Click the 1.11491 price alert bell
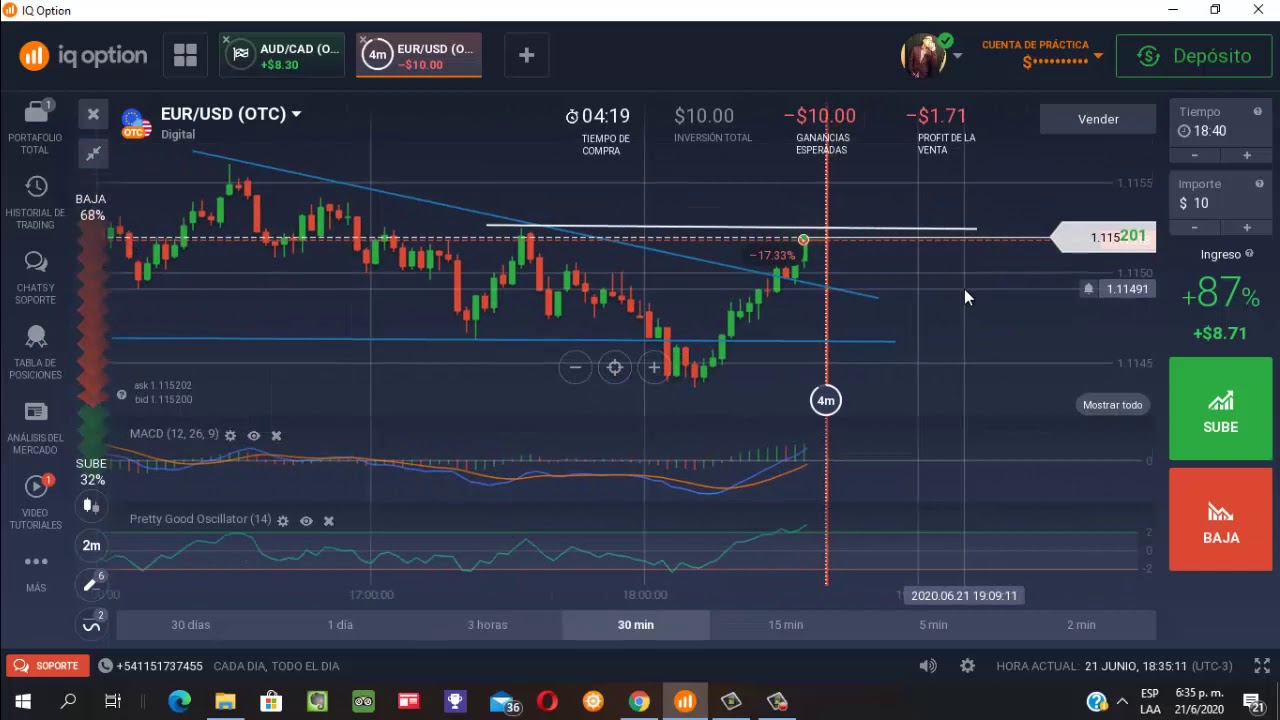 click(x=1088, y=289)
